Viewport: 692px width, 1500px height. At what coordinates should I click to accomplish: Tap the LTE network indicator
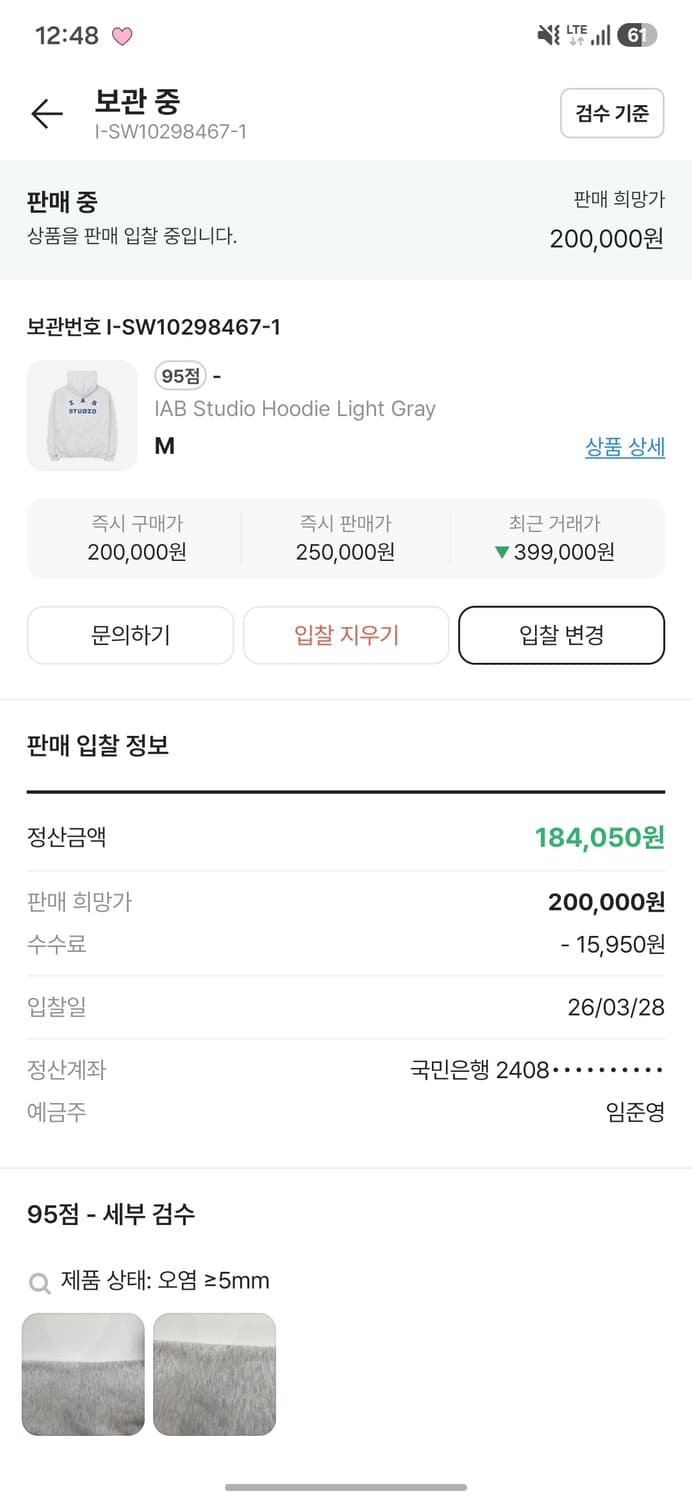coord(576,33)
